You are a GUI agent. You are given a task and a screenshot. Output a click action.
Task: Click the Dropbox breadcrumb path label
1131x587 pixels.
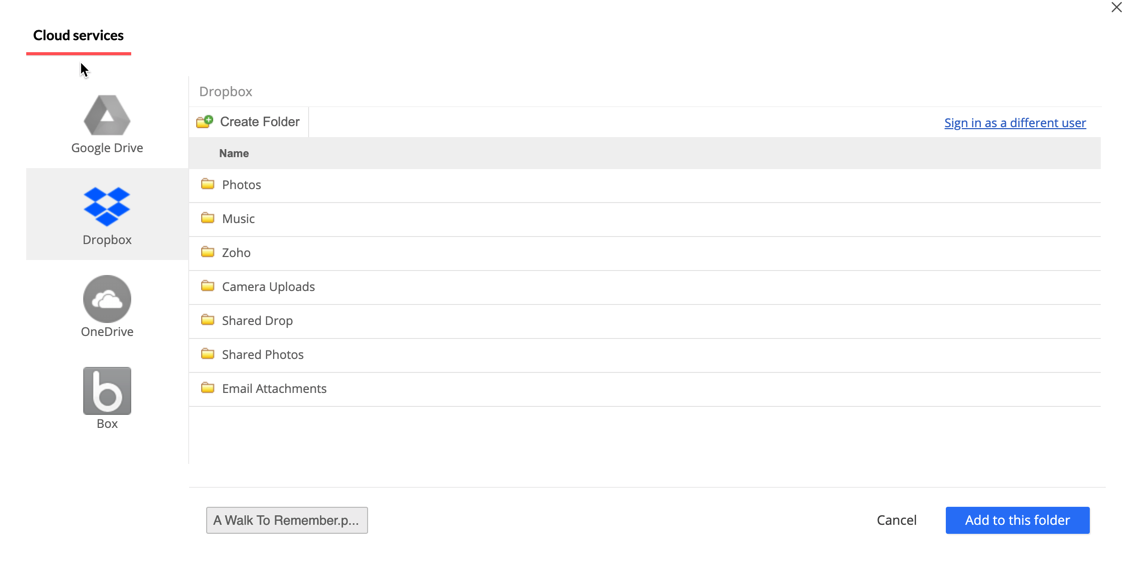226,92
